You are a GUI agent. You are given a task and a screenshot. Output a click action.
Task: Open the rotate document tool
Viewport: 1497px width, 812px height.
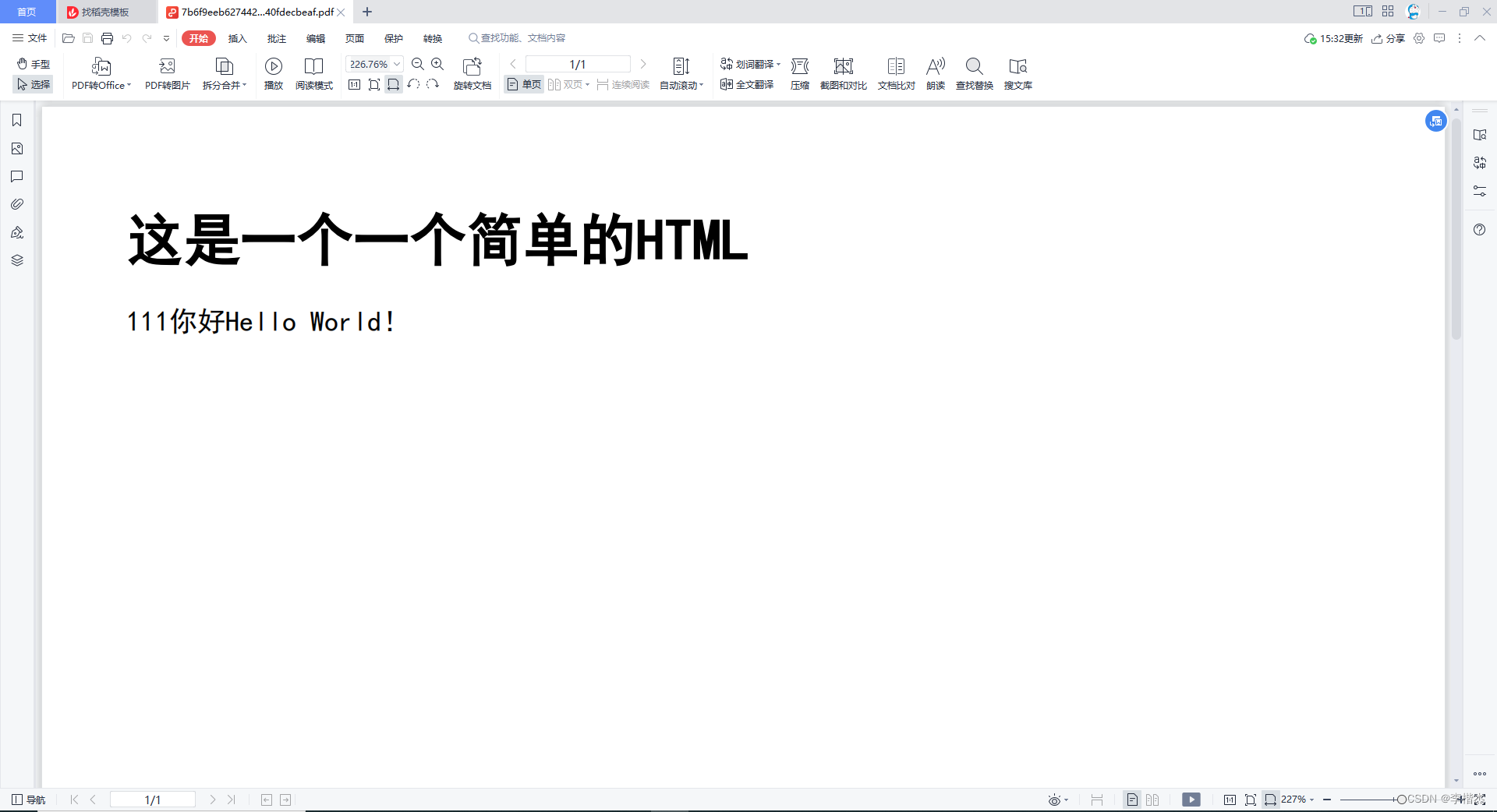coord(472,74)
